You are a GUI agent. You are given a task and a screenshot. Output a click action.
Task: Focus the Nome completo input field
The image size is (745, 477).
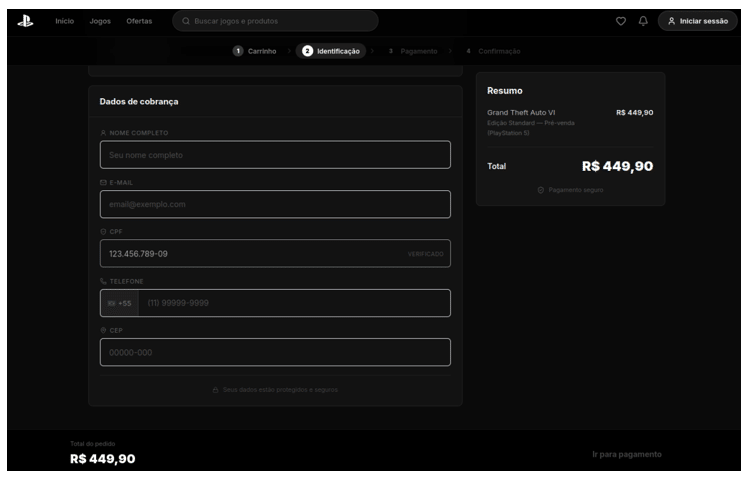click(x=275, y=155)
